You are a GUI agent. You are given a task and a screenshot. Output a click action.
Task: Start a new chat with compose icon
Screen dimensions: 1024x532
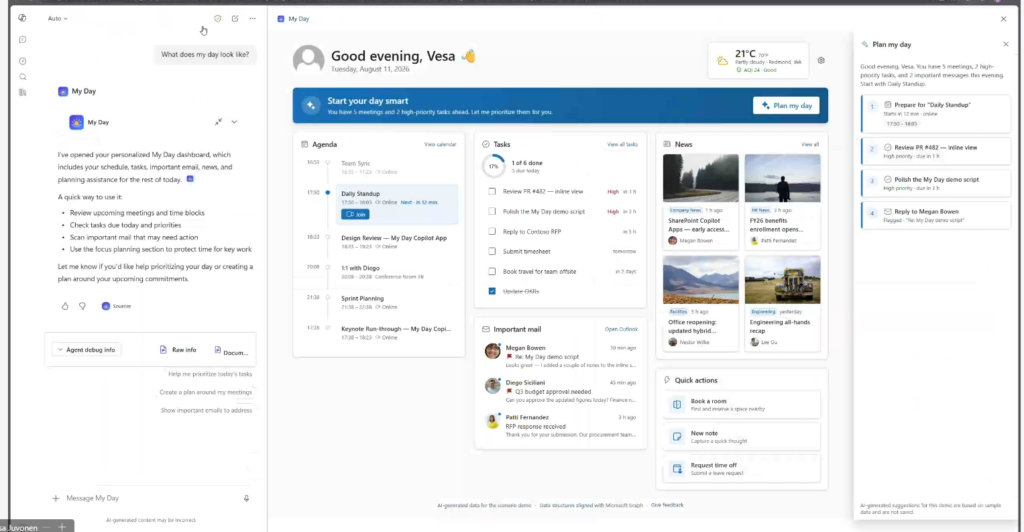tap(235, 18)
